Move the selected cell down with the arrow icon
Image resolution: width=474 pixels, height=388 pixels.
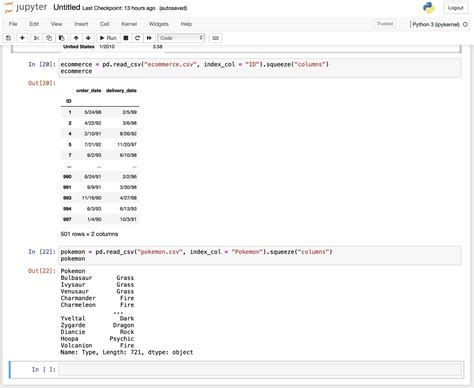coord(88,38)
